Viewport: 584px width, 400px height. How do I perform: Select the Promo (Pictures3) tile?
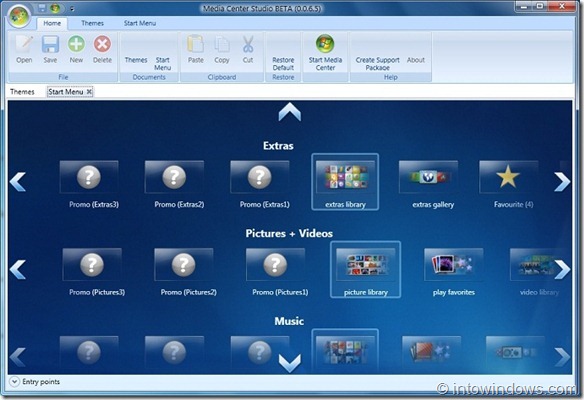click(x=93, y=272)
